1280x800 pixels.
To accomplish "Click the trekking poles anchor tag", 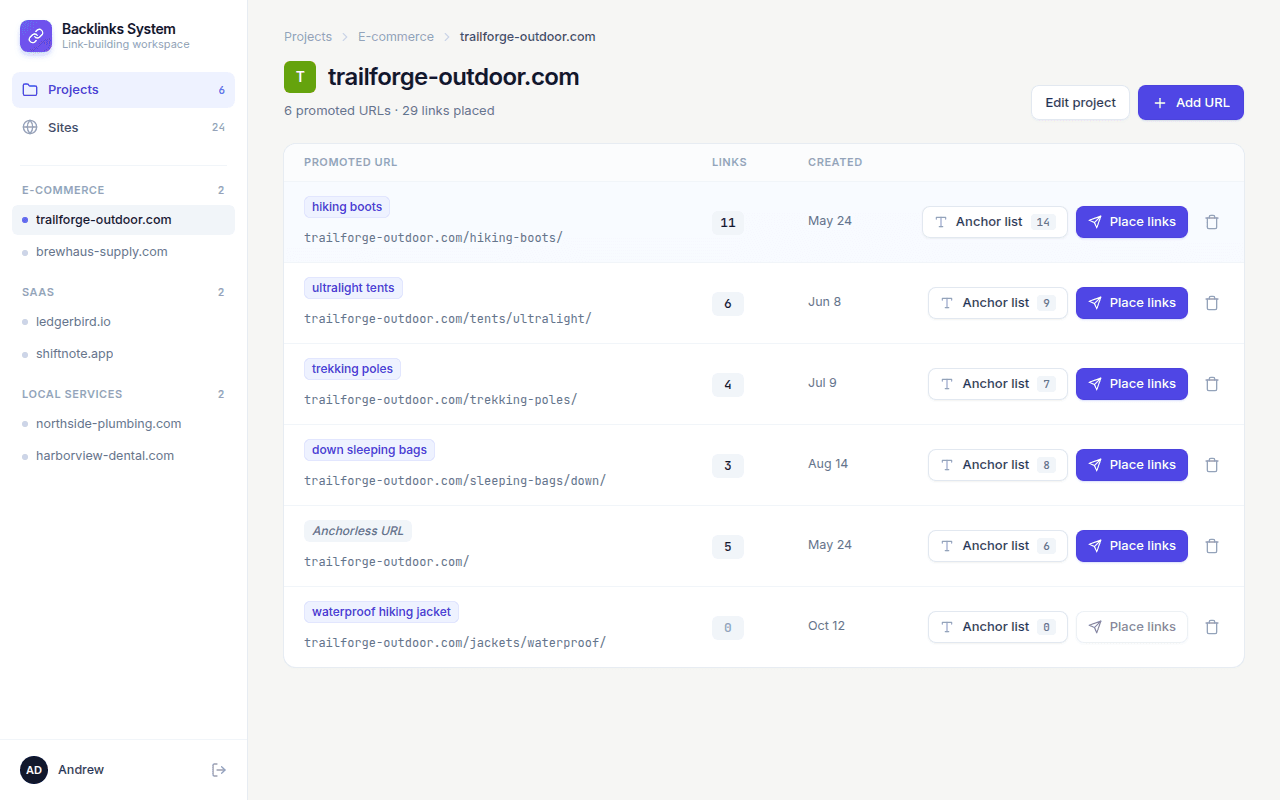I will [352, 369].
